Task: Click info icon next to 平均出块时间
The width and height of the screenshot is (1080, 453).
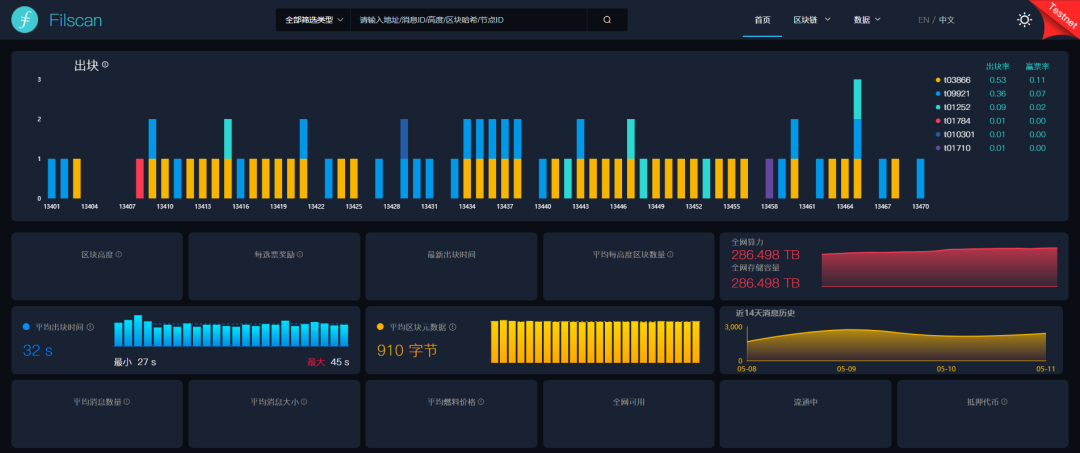Action: [90, 327]
